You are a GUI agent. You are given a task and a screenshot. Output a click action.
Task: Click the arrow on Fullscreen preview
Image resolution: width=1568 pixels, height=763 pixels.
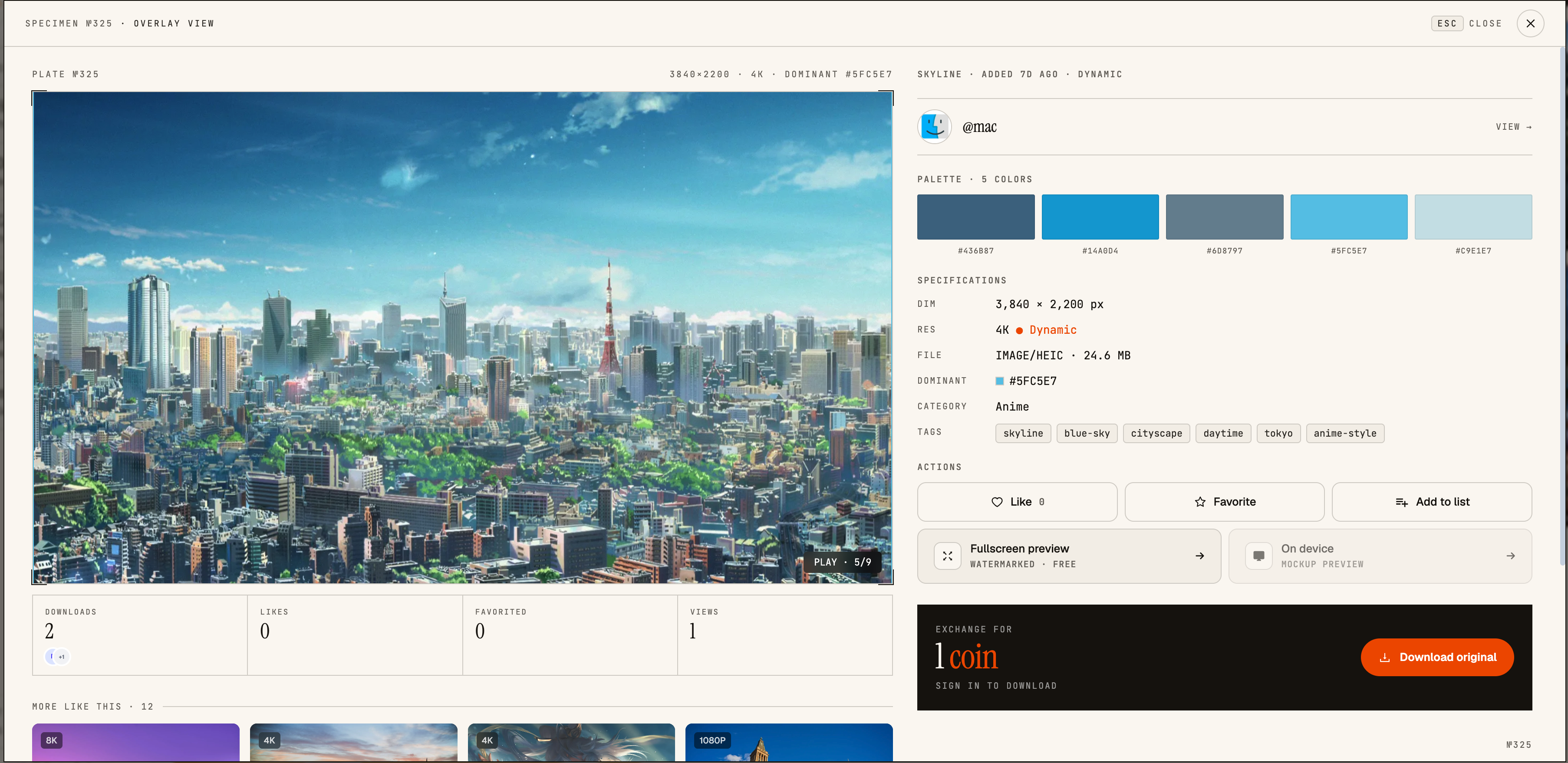point(1200,556)
